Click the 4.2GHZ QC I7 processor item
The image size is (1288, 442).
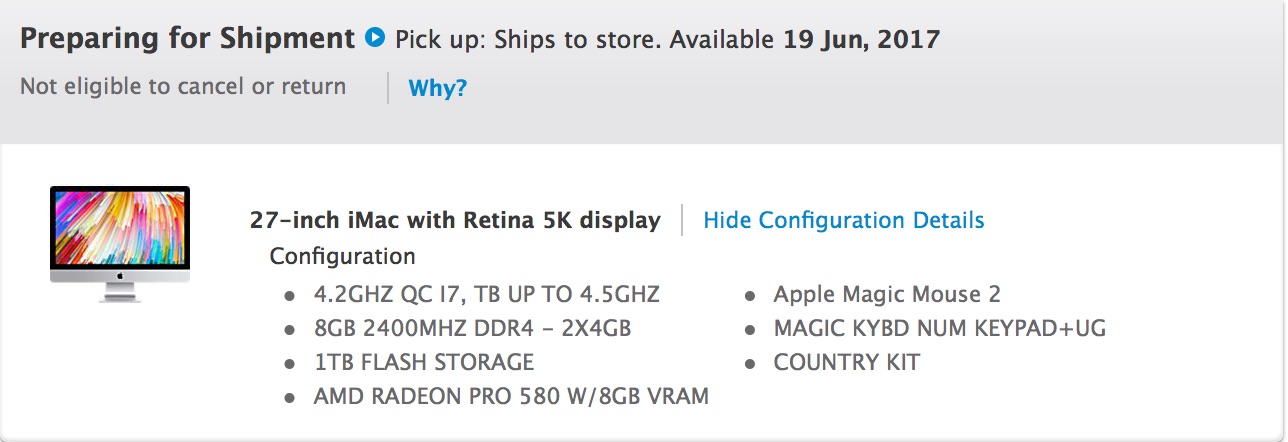point(486,295)
